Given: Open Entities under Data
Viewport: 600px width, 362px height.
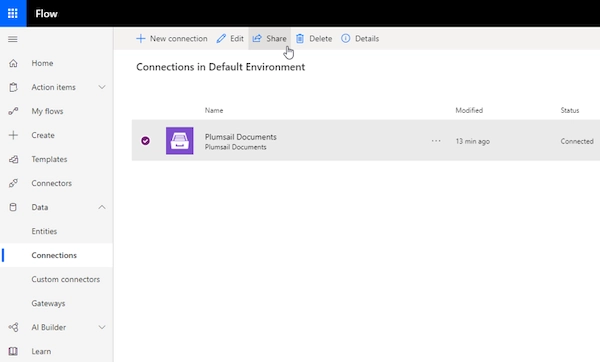Looking at the screenshot, I should (x=44, y=231).
